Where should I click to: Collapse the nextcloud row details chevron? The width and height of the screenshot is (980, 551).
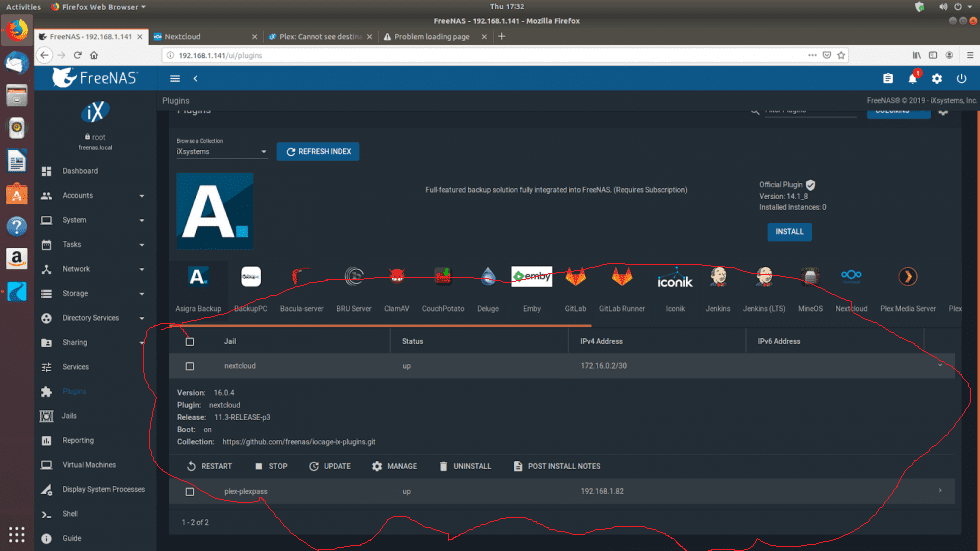tap(940, 365)
